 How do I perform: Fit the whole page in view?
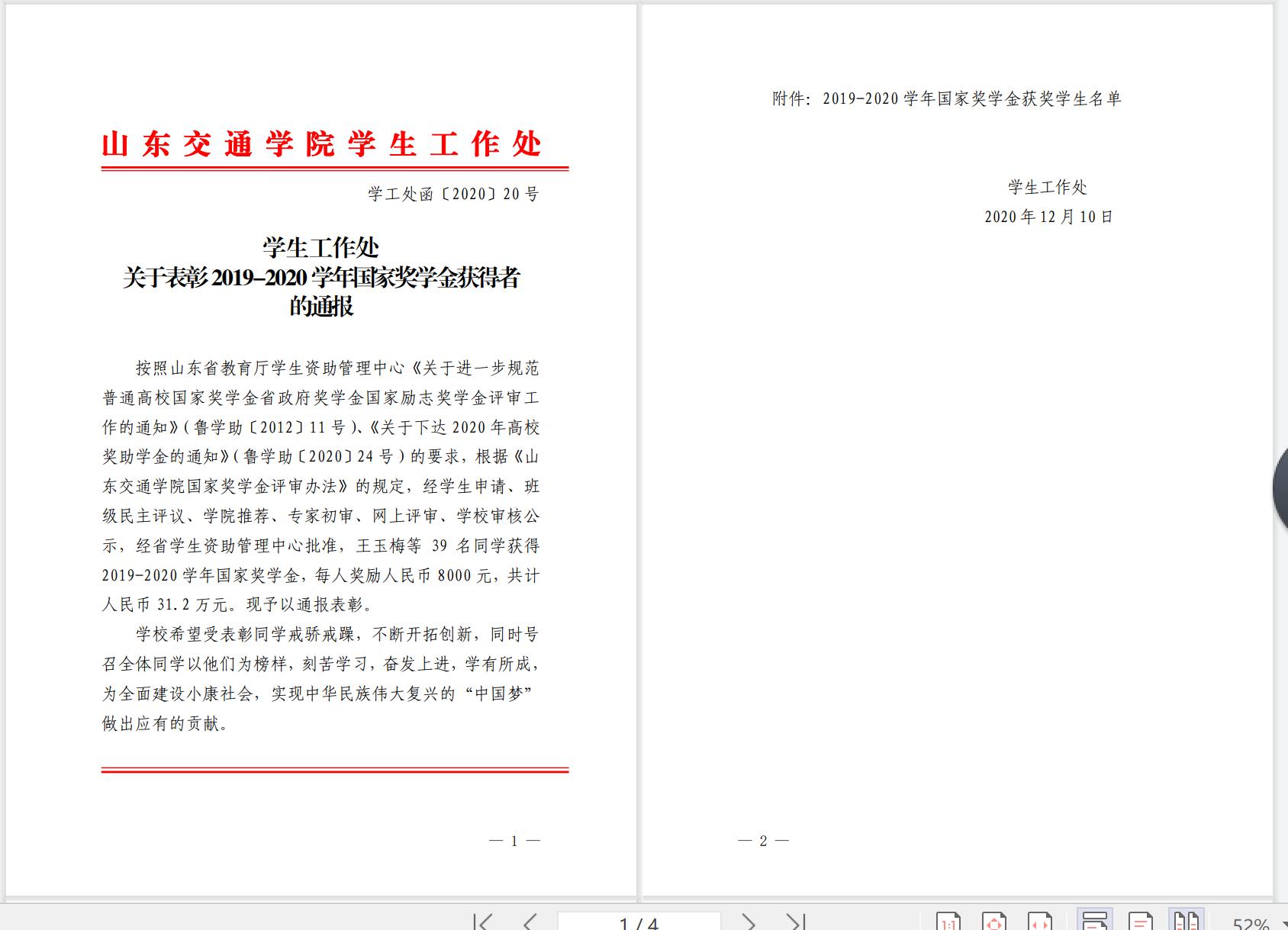coord(994,922)
